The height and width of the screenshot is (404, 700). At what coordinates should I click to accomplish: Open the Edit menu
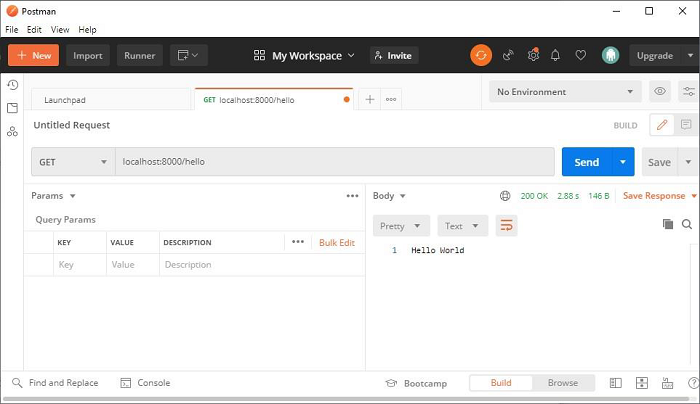[x=34, y=29]
